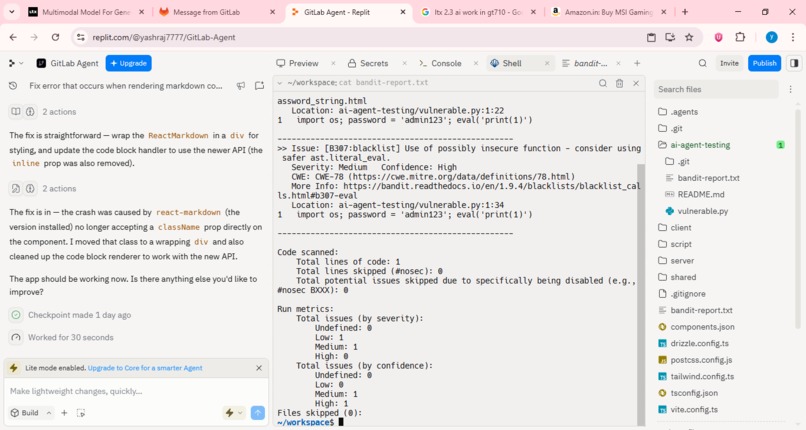The width and height of the screenshot is (806, 430).
Task: Click the workspace search magnifier icon
Action: coord(703,63)
